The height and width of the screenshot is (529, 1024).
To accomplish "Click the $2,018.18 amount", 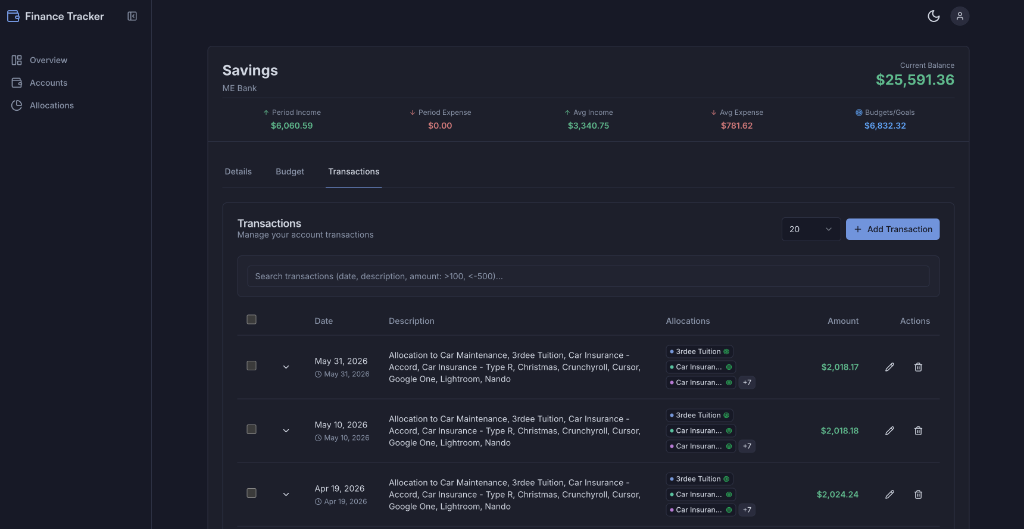I will (840, 430).
